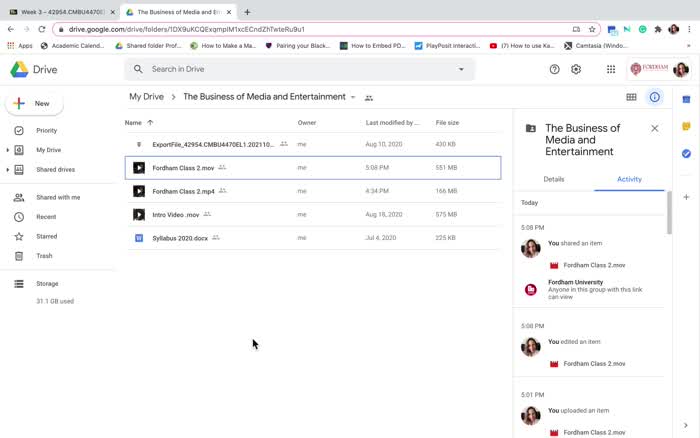Open Priority in sidebar

point(46,130)
